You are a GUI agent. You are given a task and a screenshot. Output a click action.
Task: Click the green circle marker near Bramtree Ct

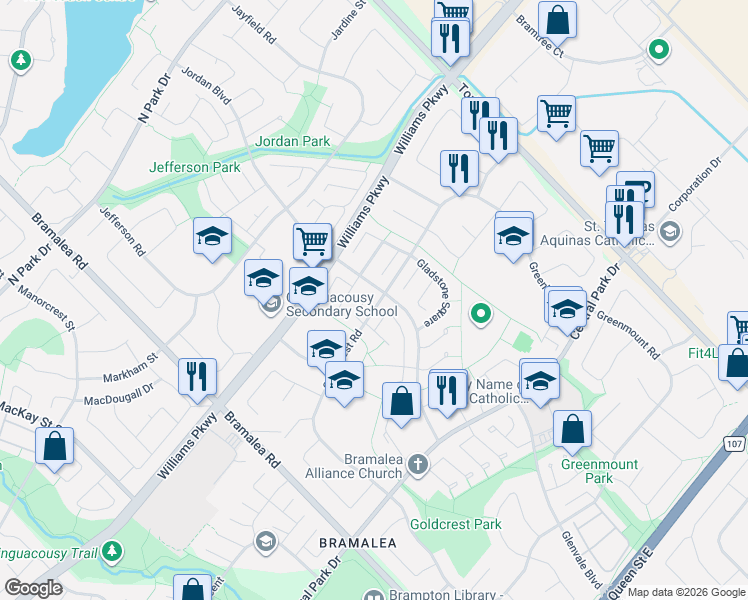coord(659,50)
